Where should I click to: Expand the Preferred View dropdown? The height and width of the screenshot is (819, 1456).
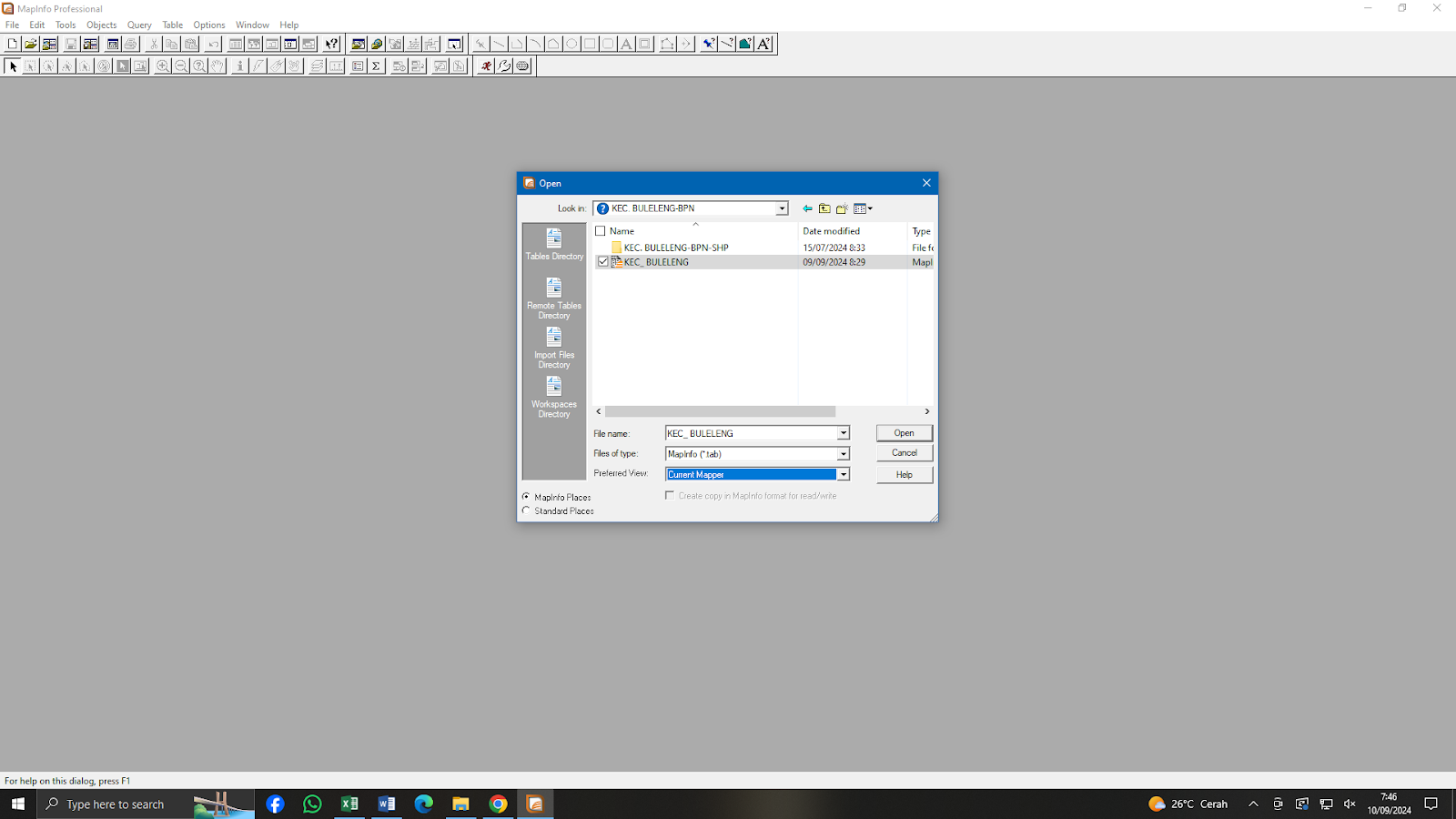[x=843, y=474]
